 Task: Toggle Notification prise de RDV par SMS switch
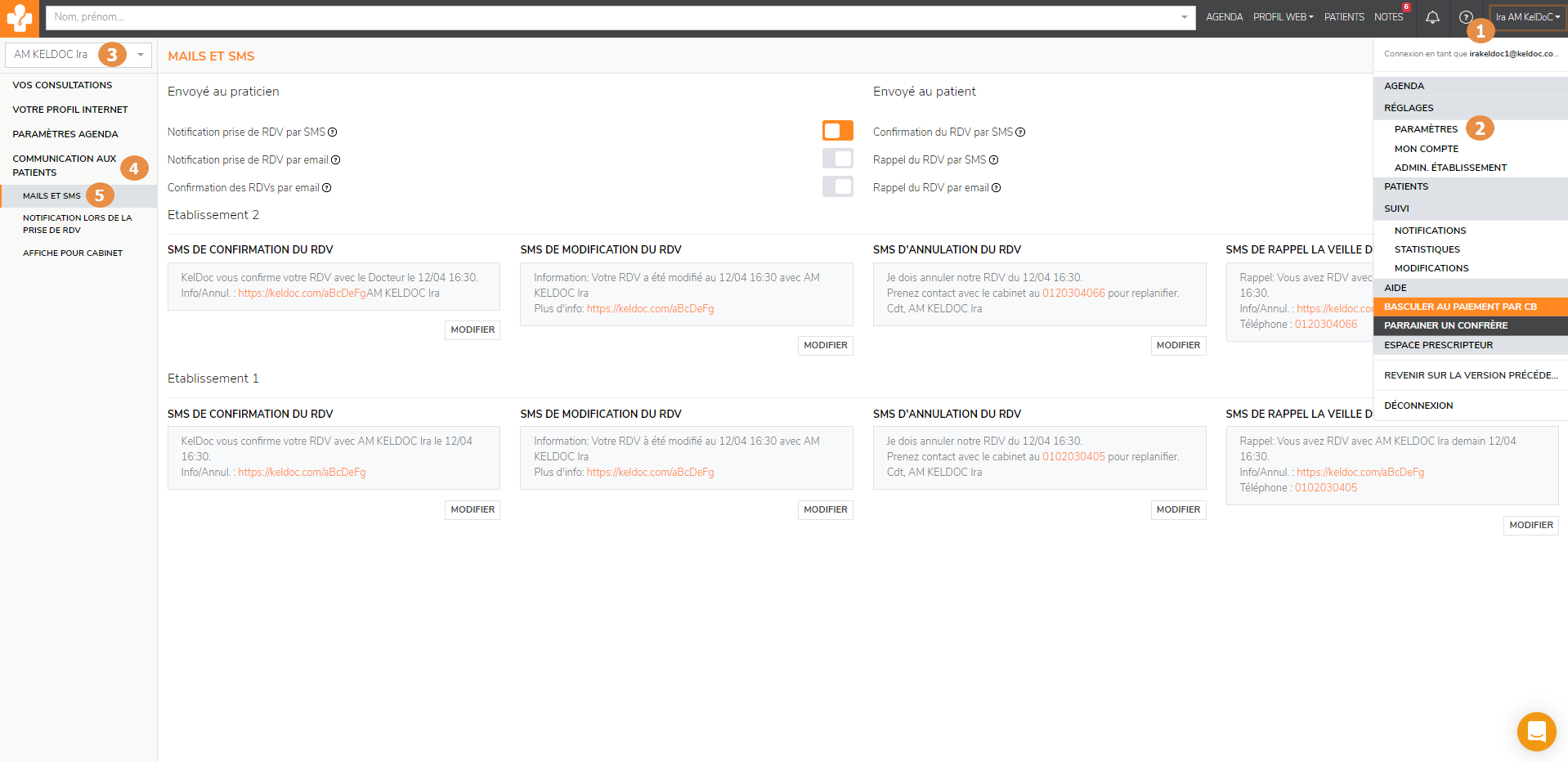point(837,131)
